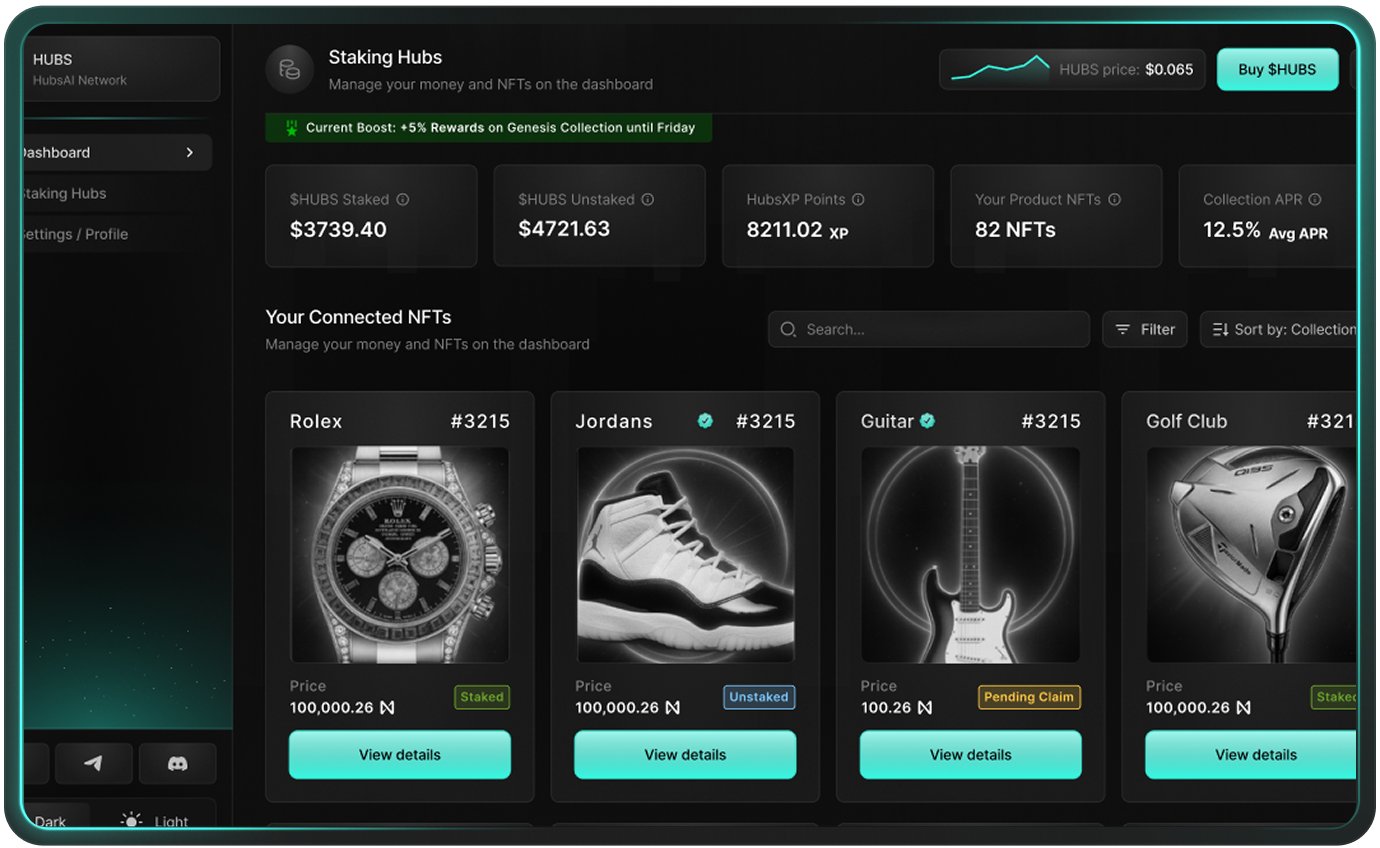Click the verified badge on the Jordans card

pos(705,421)
